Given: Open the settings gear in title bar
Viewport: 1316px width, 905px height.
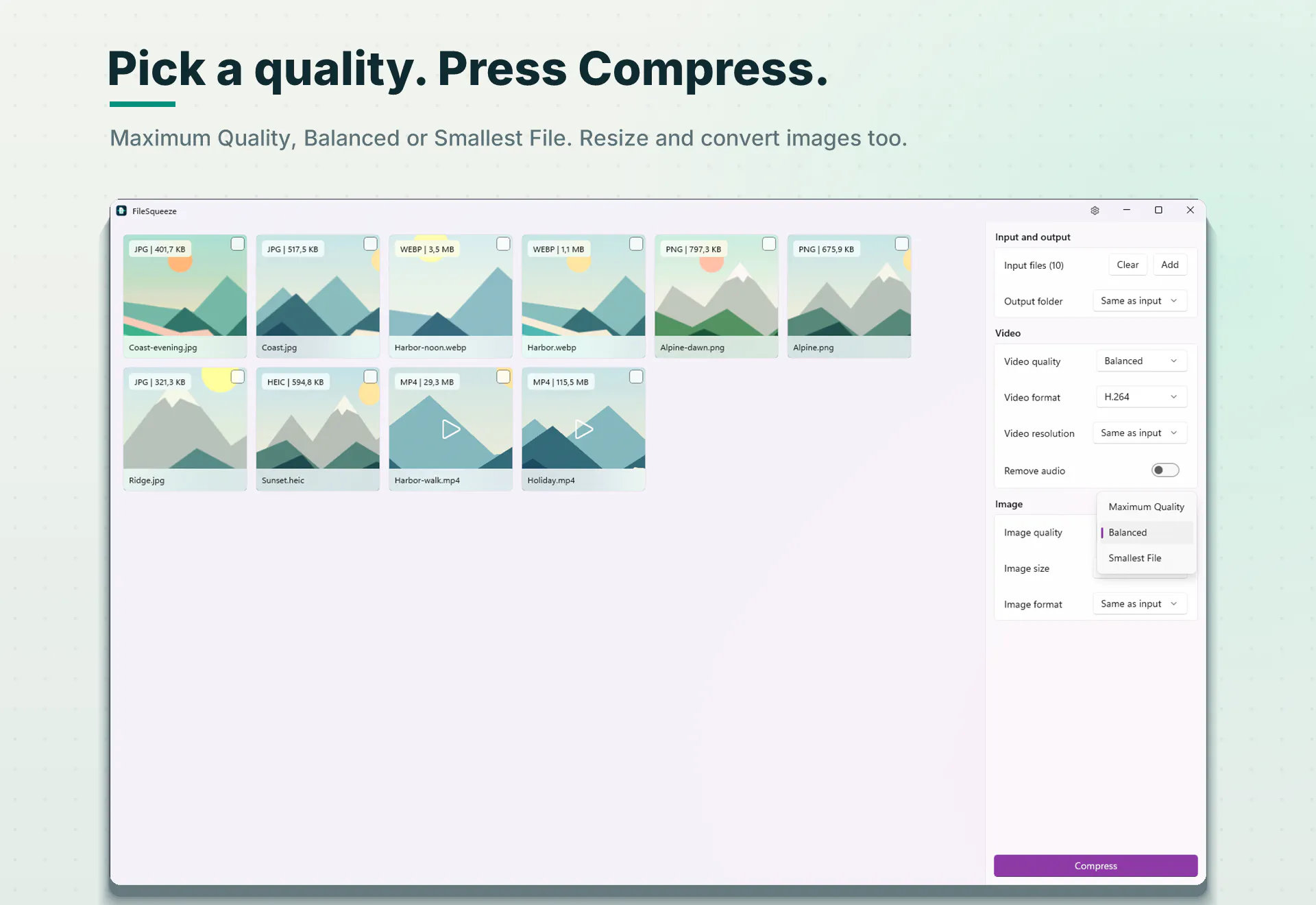Looking at the screenshot, I should pos(1095,210).
